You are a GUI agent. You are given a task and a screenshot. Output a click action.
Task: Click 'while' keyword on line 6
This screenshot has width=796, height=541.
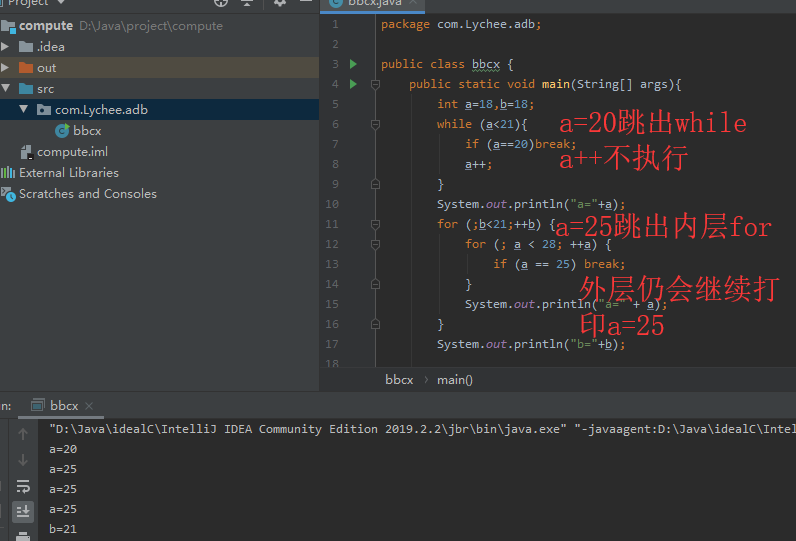(454, 124)
